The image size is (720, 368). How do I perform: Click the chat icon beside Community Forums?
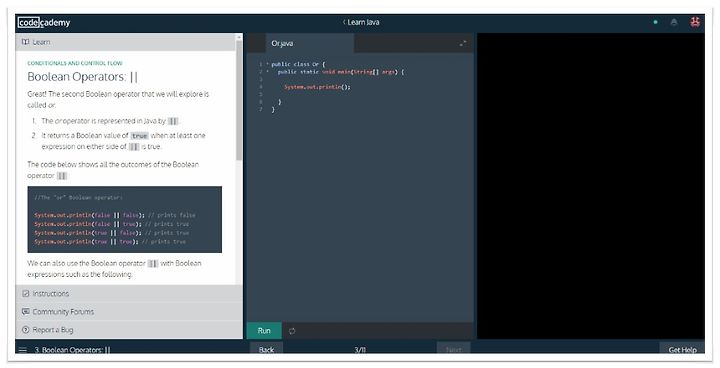click(26, 311)
